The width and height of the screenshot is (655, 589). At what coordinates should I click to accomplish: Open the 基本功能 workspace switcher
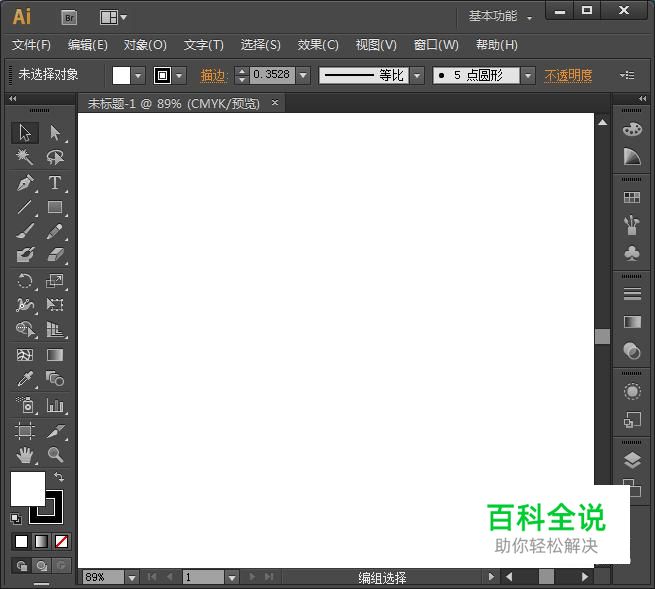[x=500, y=16]
